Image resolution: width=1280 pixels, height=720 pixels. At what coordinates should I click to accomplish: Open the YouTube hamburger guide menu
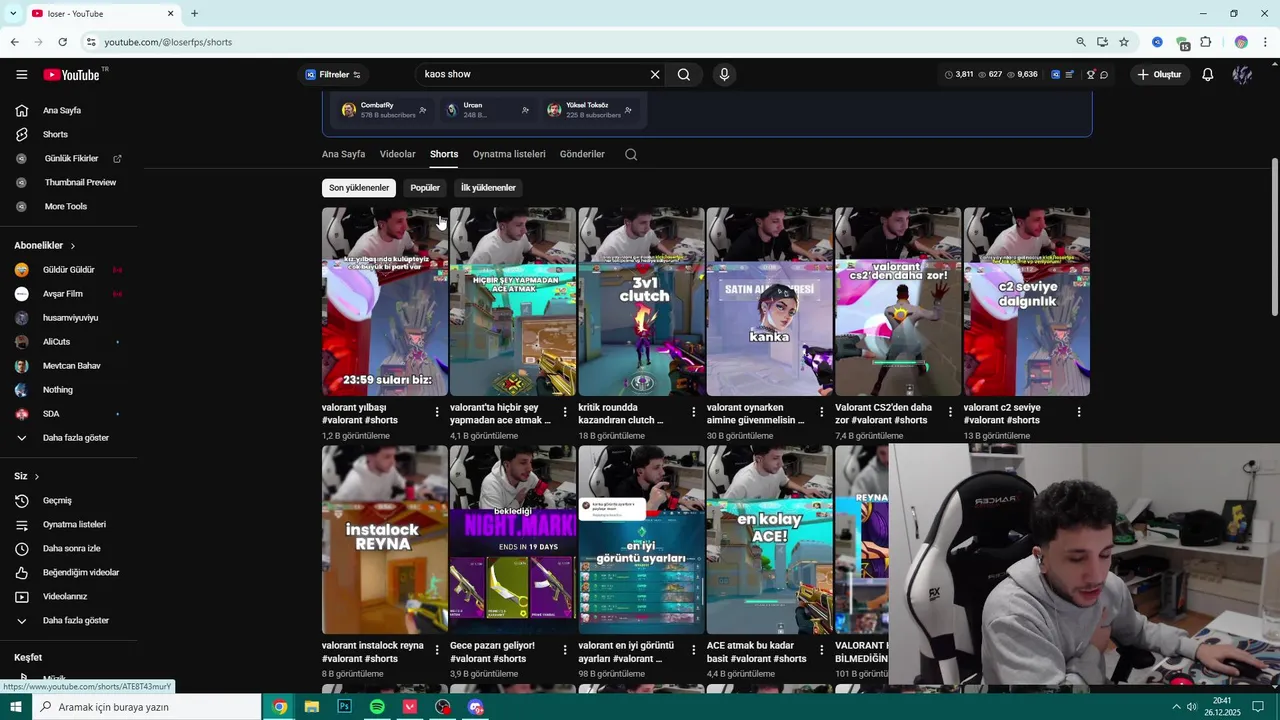point(21,75)
